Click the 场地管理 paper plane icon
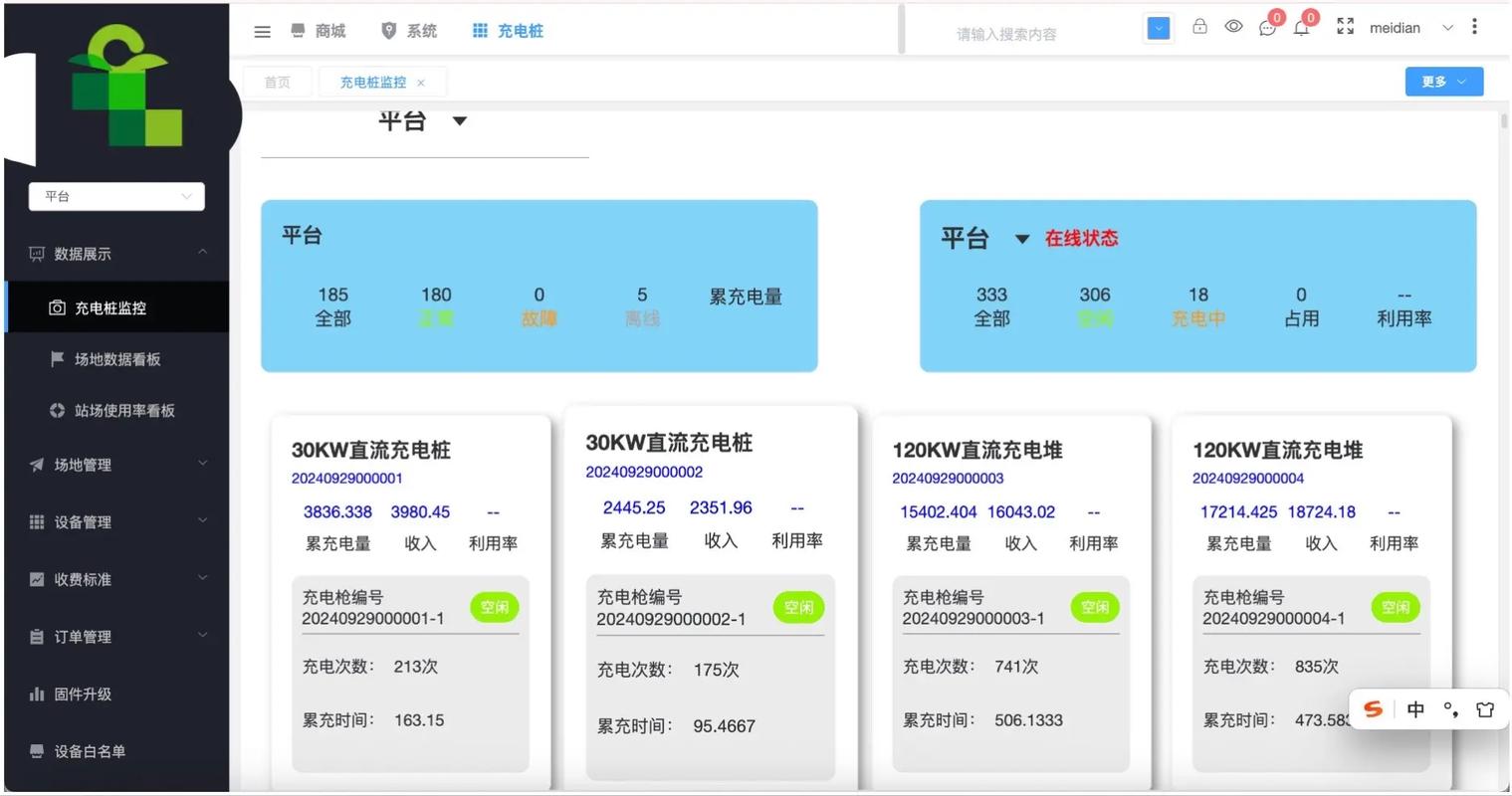 click(37, 465)
